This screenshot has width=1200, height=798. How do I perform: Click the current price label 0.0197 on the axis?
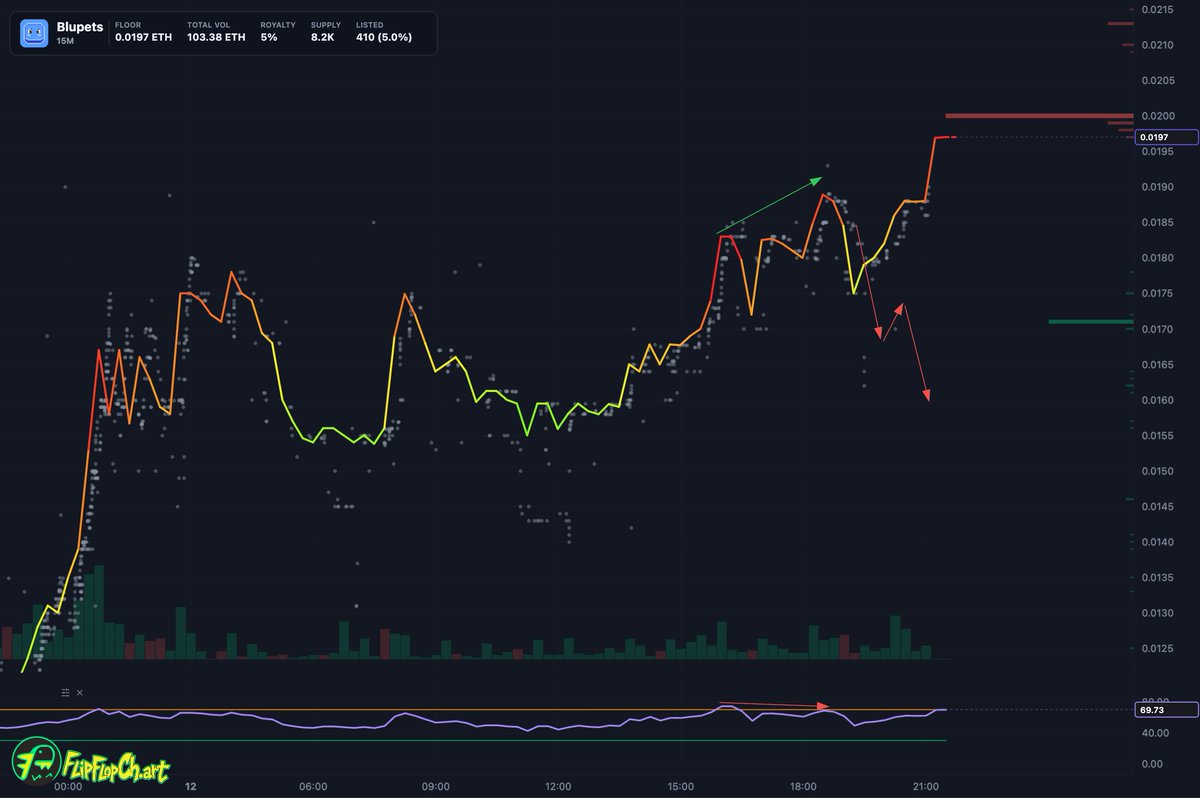point(1167,137)
